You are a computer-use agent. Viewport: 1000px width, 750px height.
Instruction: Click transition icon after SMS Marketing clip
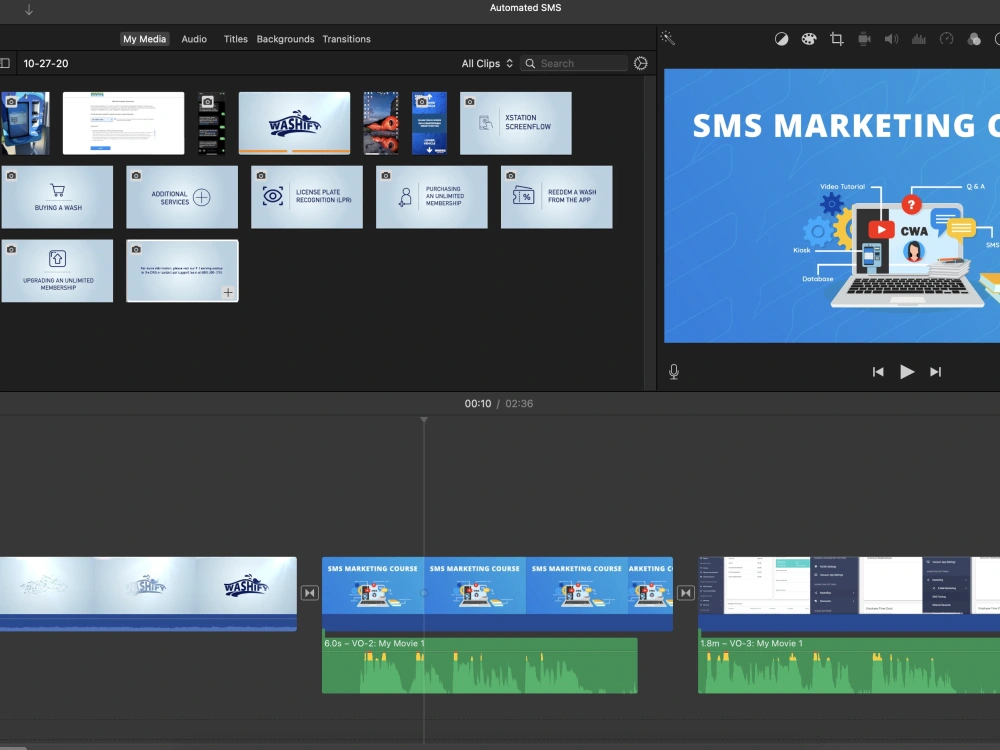point(686,593)
